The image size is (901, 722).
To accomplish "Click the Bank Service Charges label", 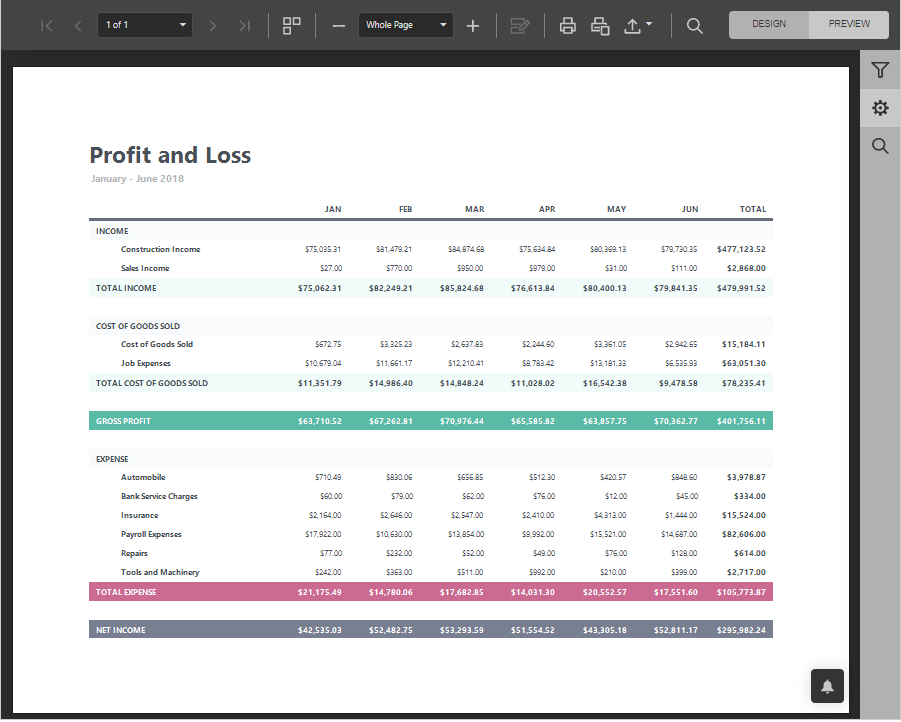I will point(159,497).
